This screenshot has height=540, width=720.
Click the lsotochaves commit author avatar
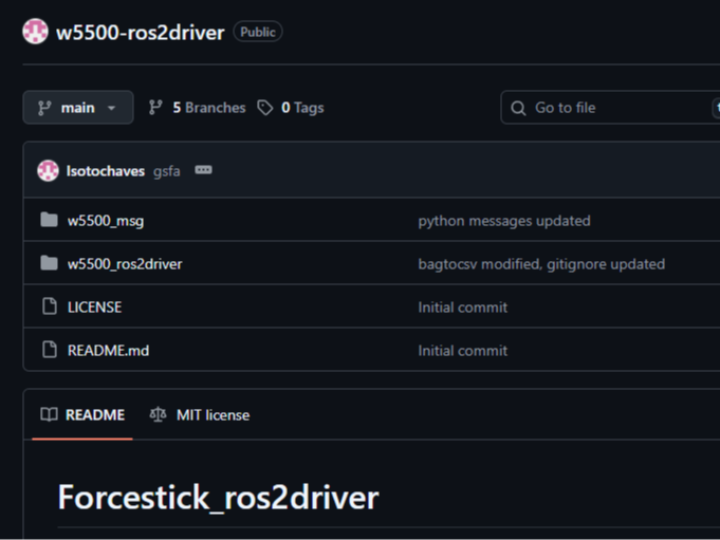click(48, 171)
